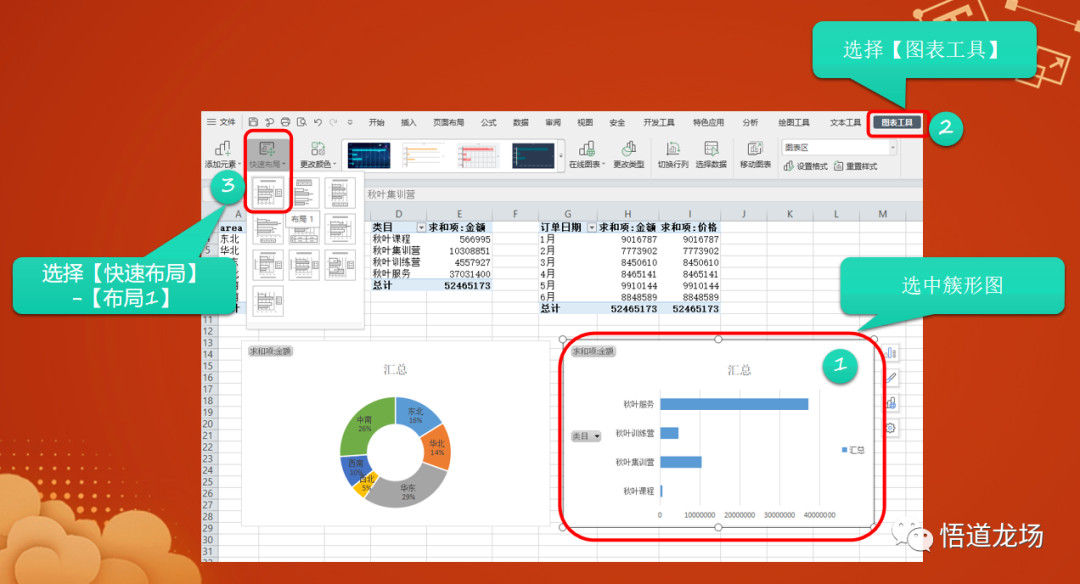1080x584 pixels.
Task: Open the 订单日期 pivot table filter dropdown
Action: tap(592, 227)
